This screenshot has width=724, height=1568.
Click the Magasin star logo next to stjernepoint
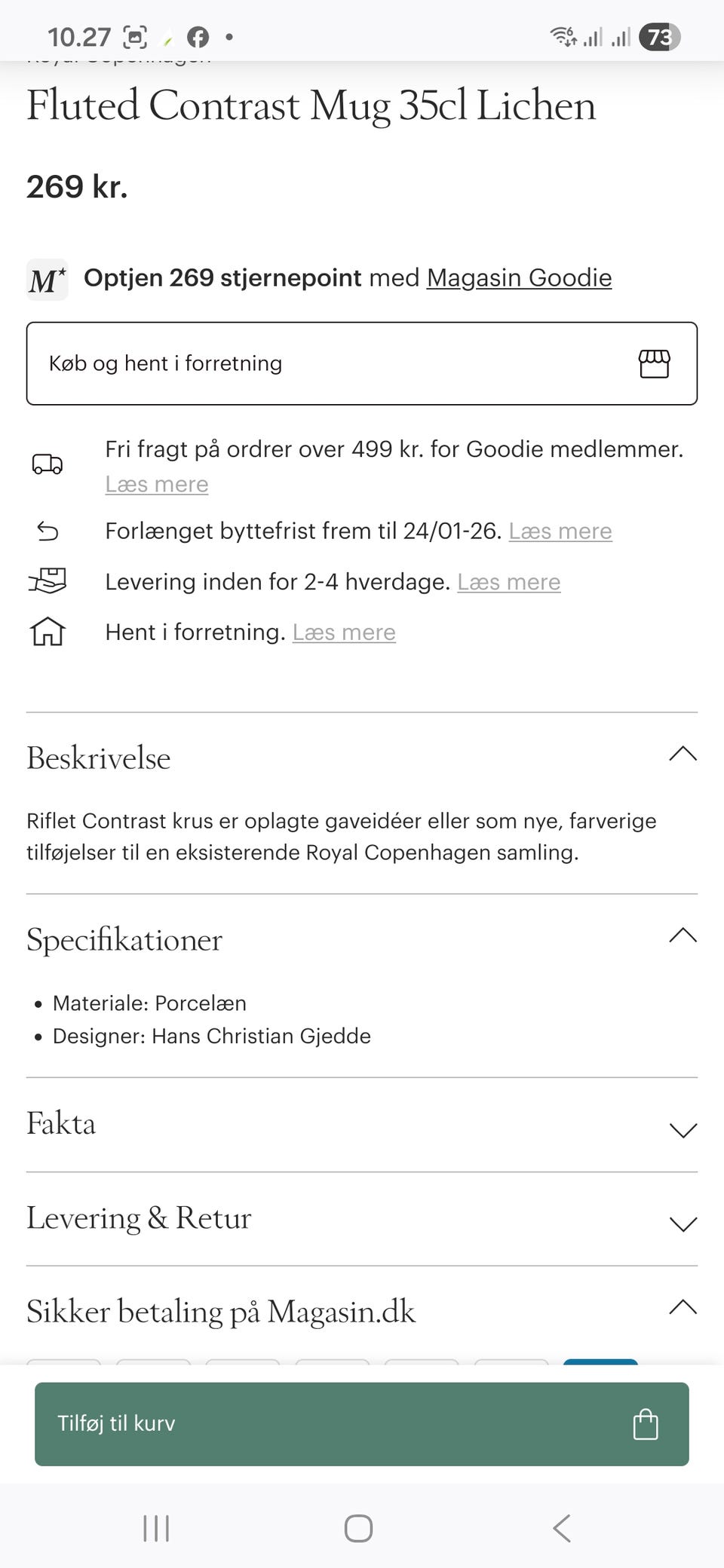(47, 280)
